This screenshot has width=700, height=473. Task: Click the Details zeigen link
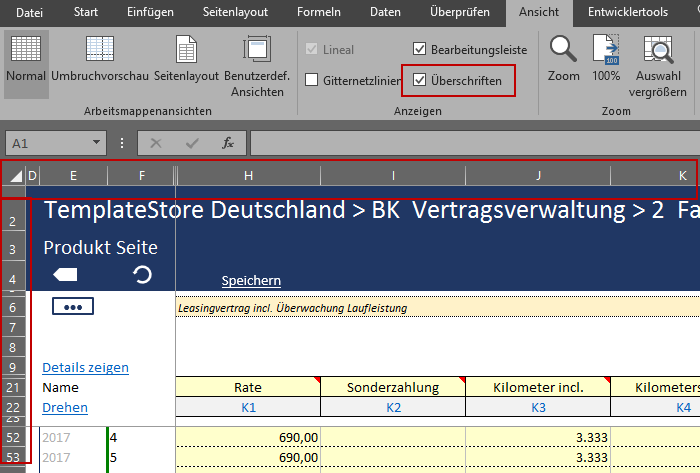point(85,368)
